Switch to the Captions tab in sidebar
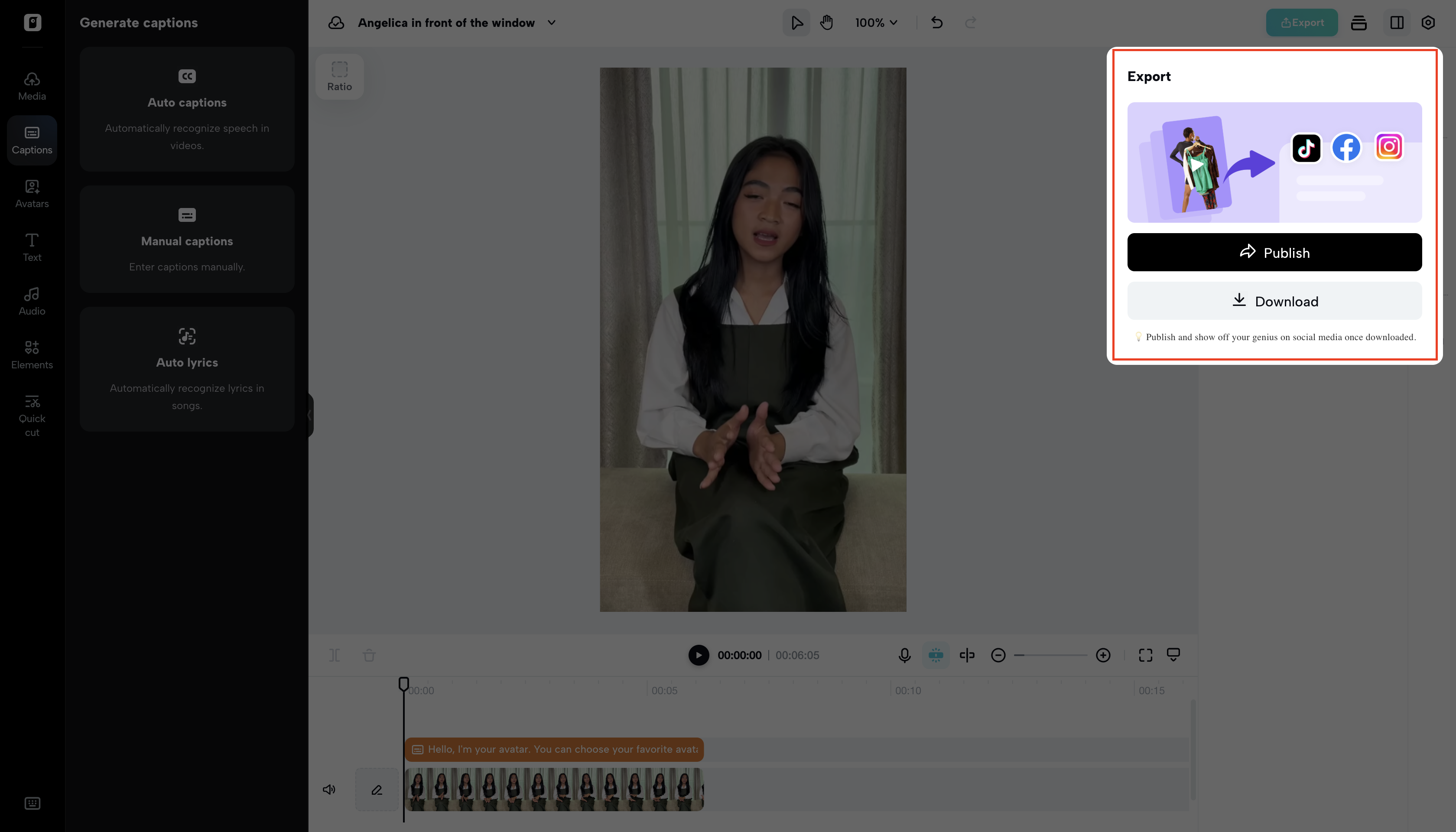The width and height of the screenshot is (1456, 832). [x=32, y=140]
